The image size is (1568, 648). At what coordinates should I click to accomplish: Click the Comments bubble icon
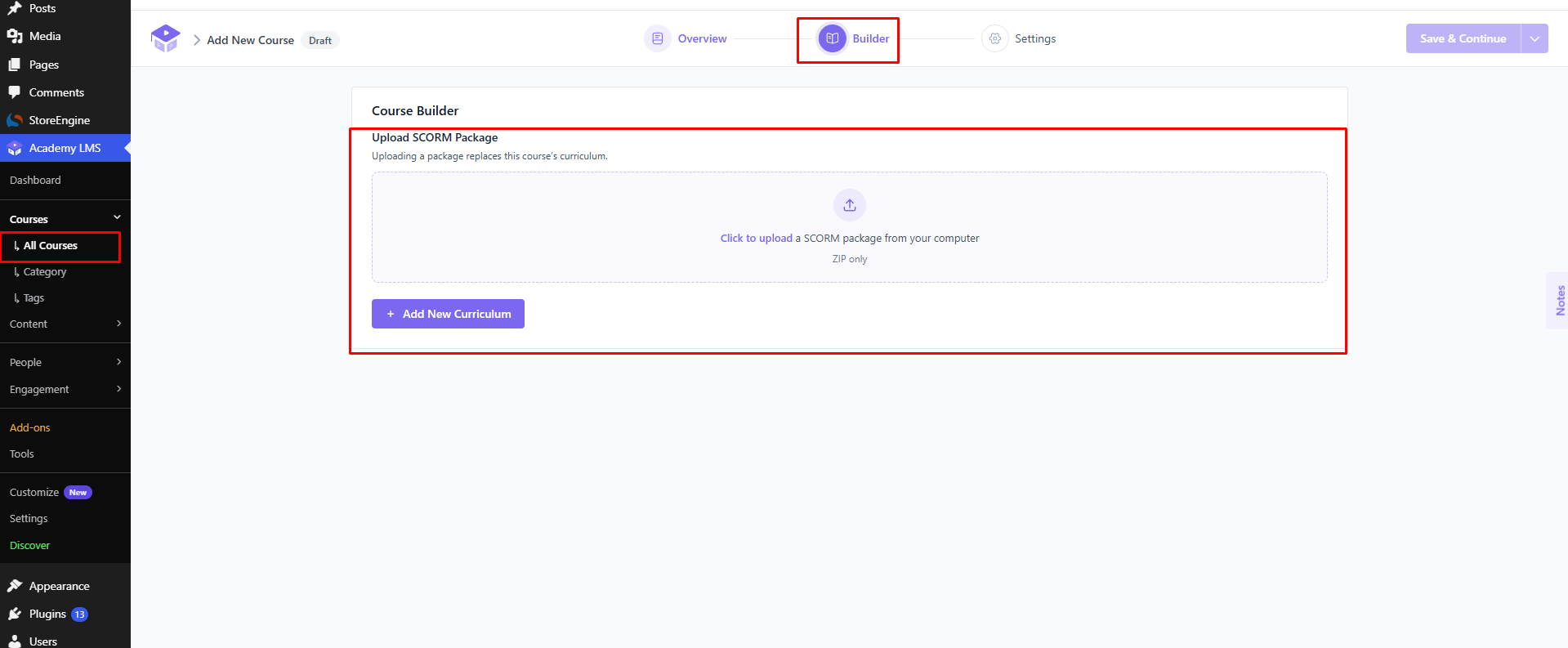[x=15, y=92]
